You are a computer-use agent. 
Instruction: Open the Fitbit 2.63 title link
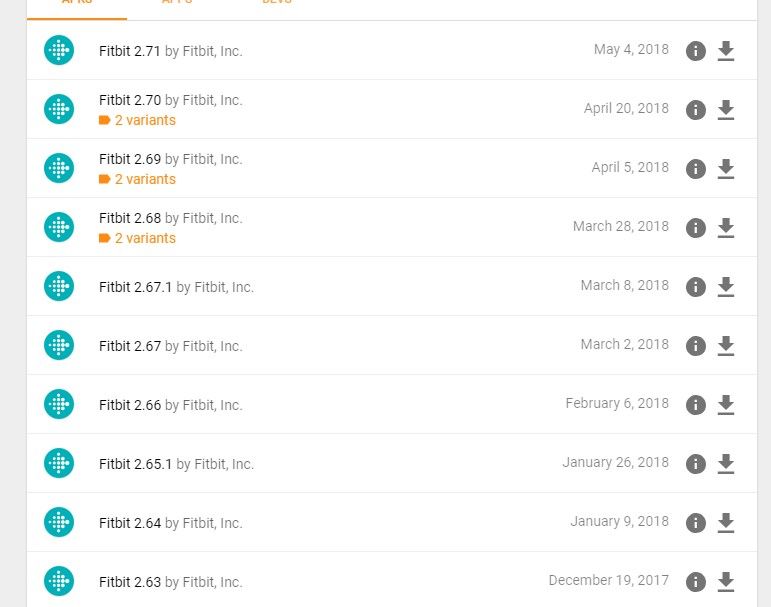click(130, 582)
